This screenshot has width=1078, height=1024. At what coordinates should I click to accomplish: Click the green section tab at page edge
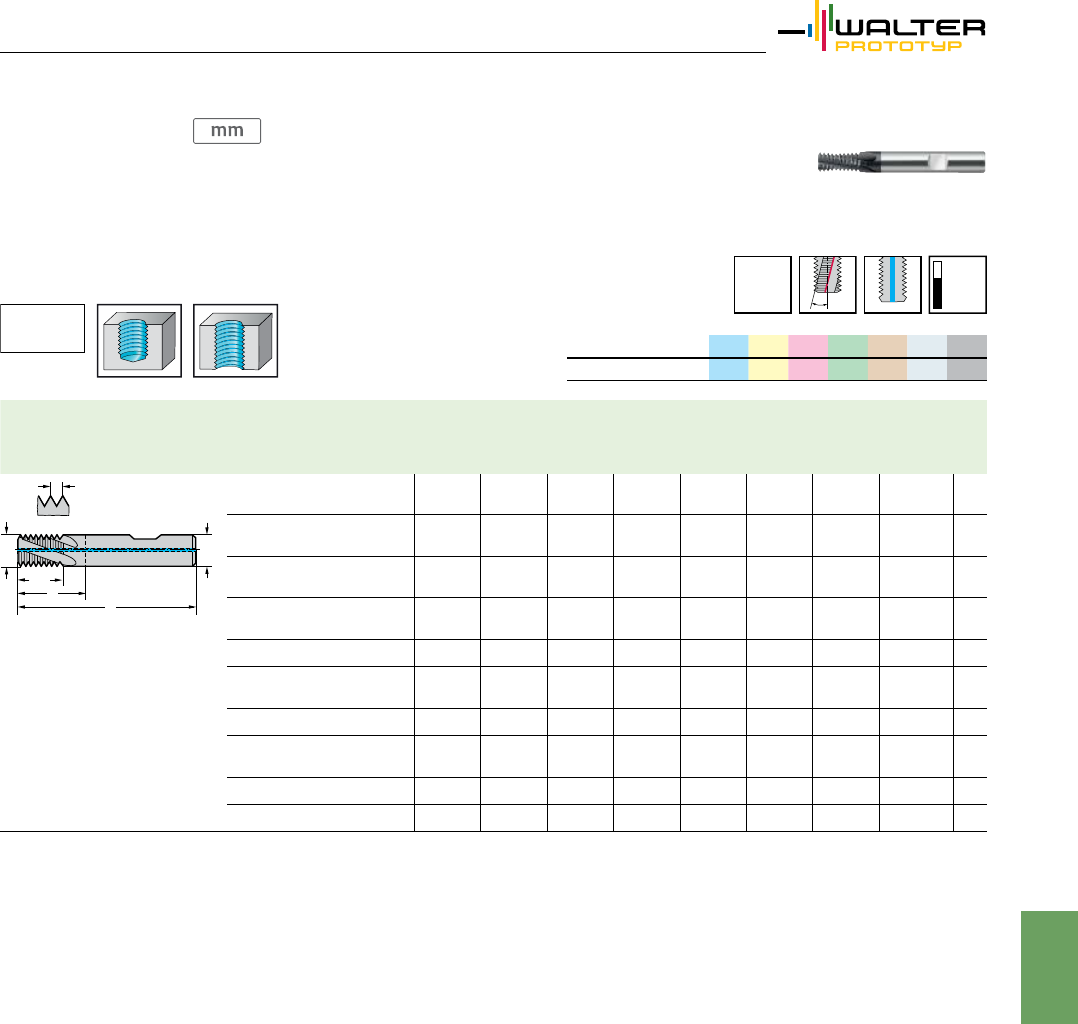[x=1049, y=968]
